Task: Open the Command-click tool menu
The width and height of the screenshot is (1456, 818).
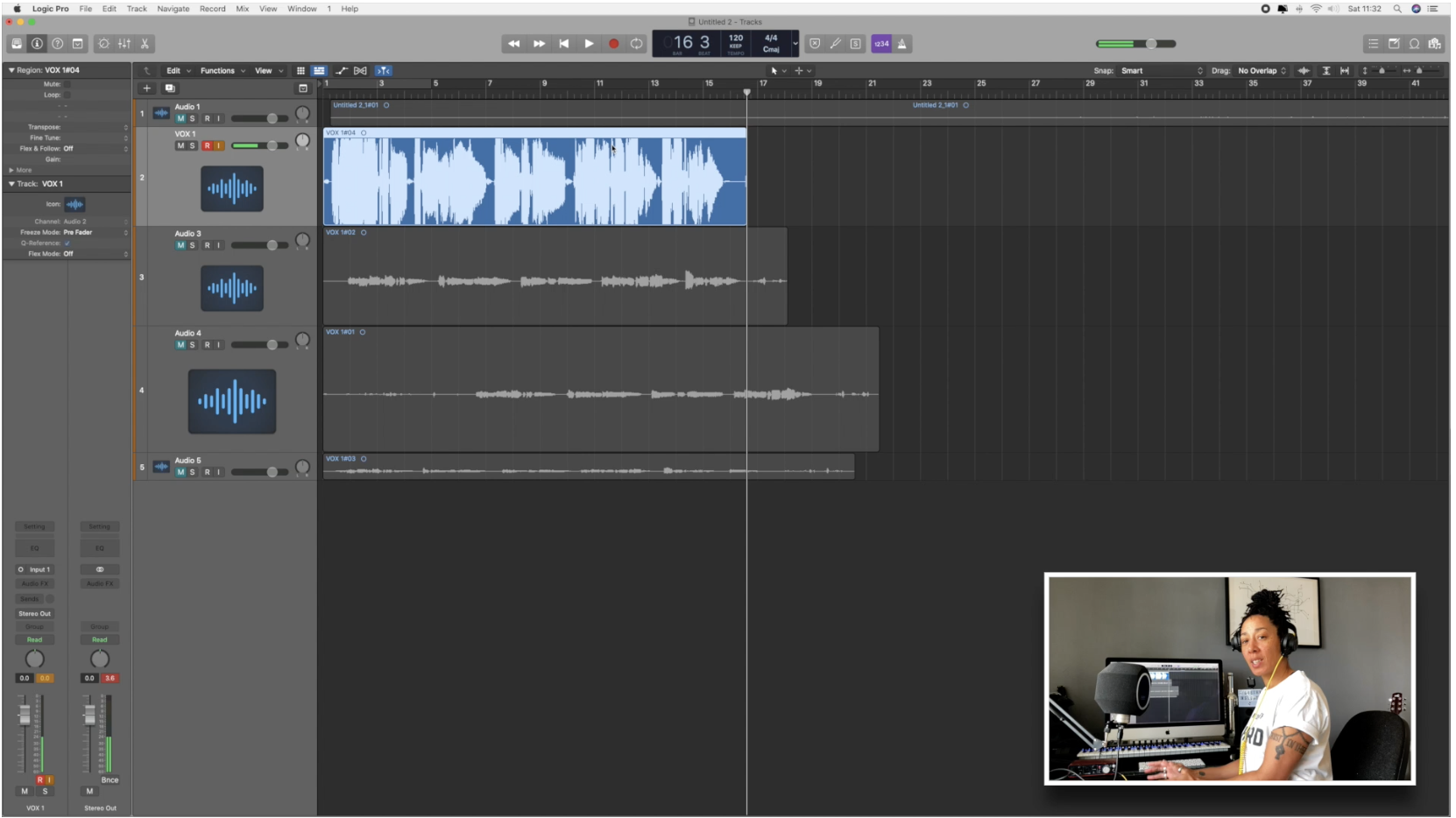Action: [802, 71]
